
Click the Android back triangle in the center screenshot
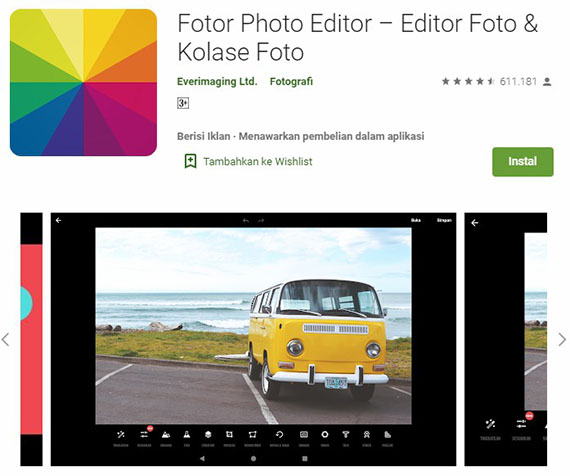(x=202, y=459)
